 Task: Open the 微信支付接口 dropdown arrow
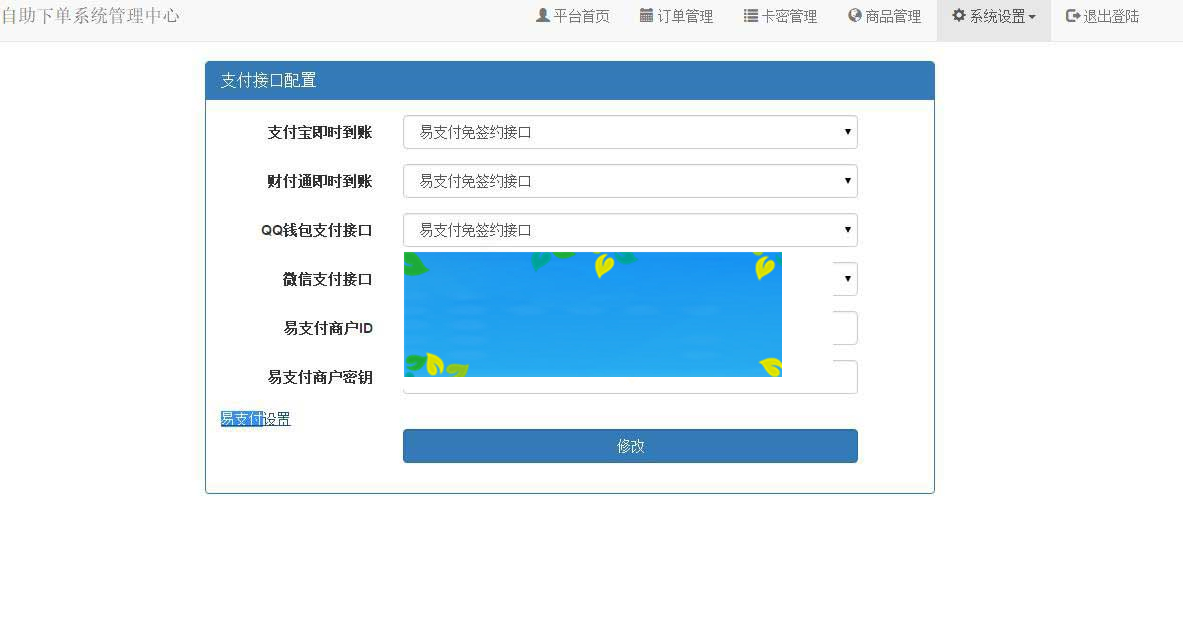coord(847,279)
